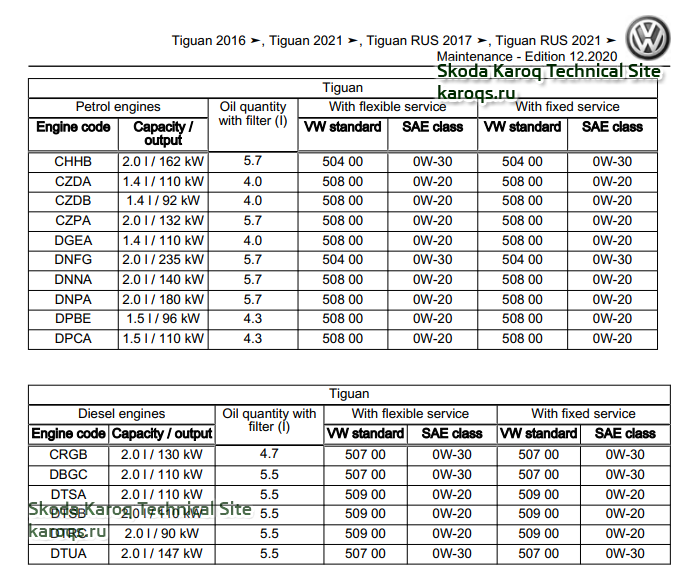This screenshot has height=575, width=690.
Task: Select engine code DPBE
Action: pos(73,319)
